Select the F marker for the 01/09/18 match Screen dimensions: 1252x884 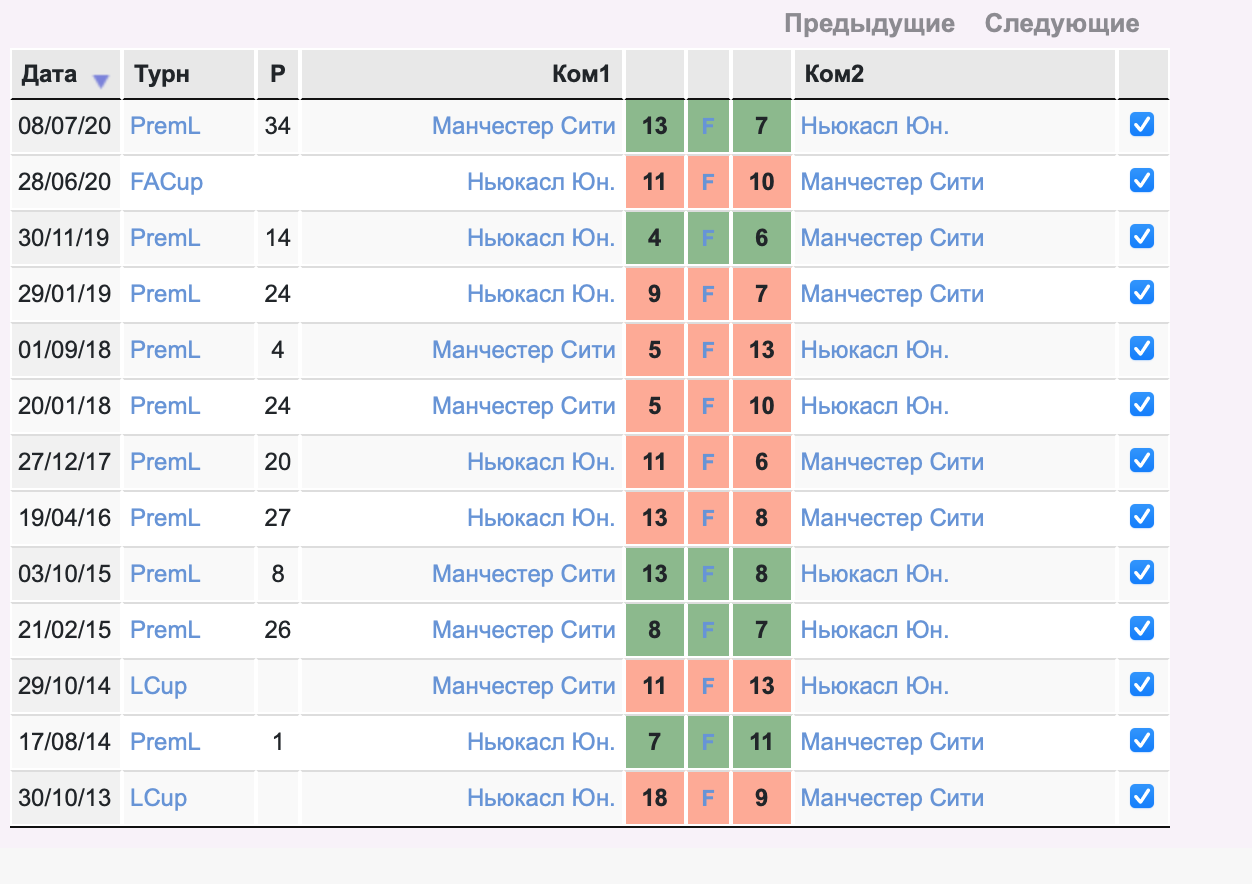708,350
